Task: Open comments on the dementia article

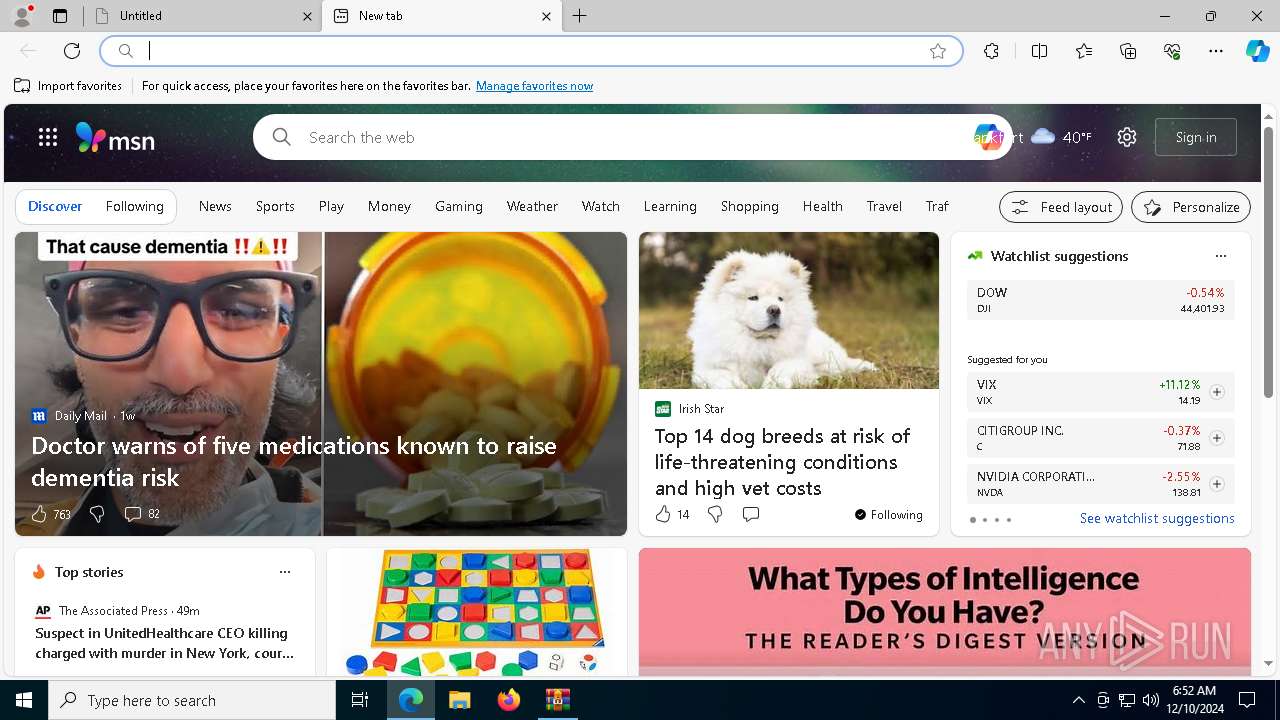Action: (x=132, y=514)
